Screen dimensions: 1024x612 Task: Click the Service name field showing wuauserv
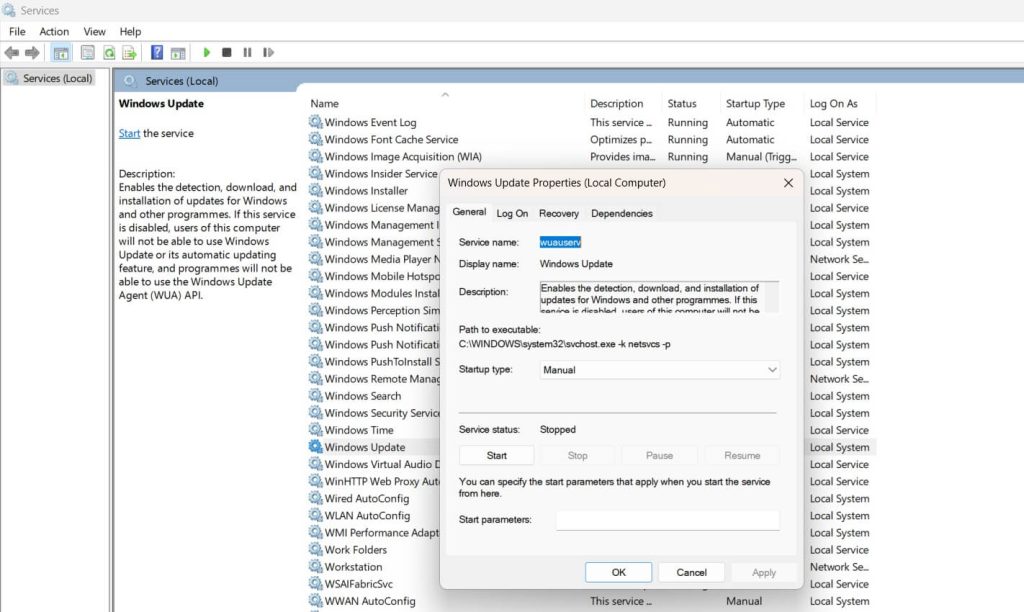[560, 242]
